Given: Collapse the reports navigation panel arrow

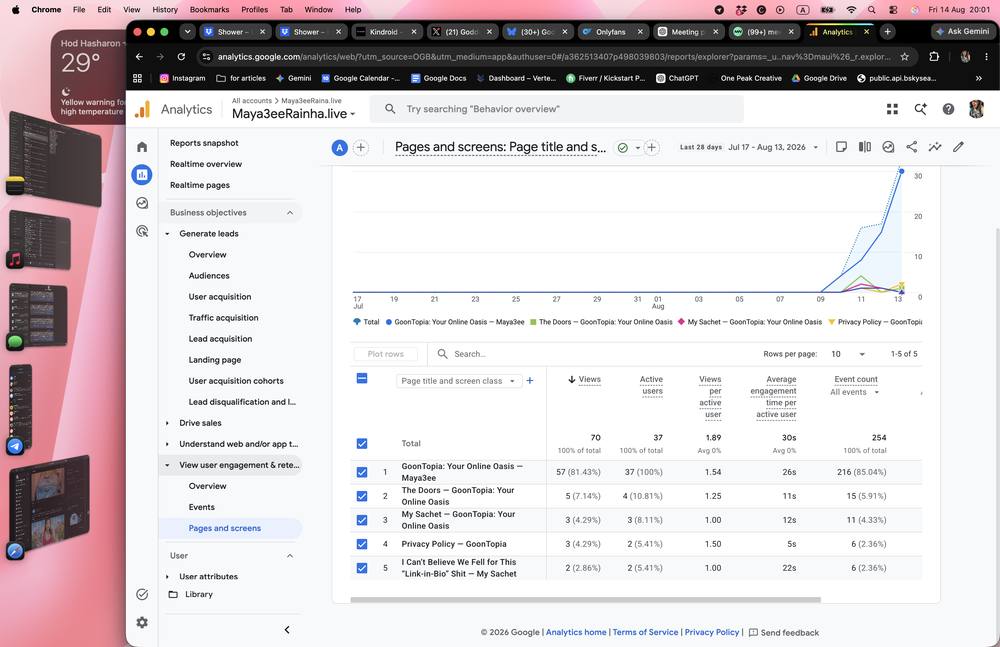Looking at the screenshot, I should 287,630.
